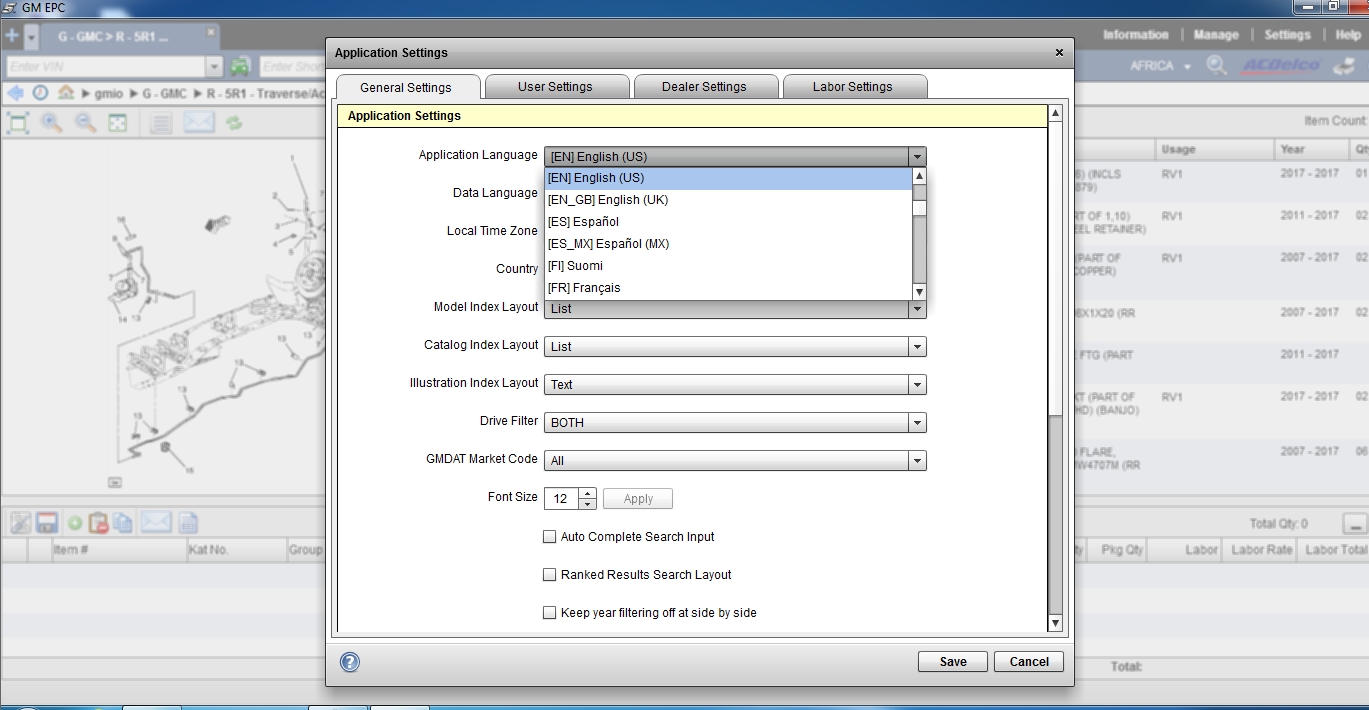The height and width of the screenshot is (710, 1369).
Task: Enable Ranked Results Search Layout checkbox
Action: 549,575
